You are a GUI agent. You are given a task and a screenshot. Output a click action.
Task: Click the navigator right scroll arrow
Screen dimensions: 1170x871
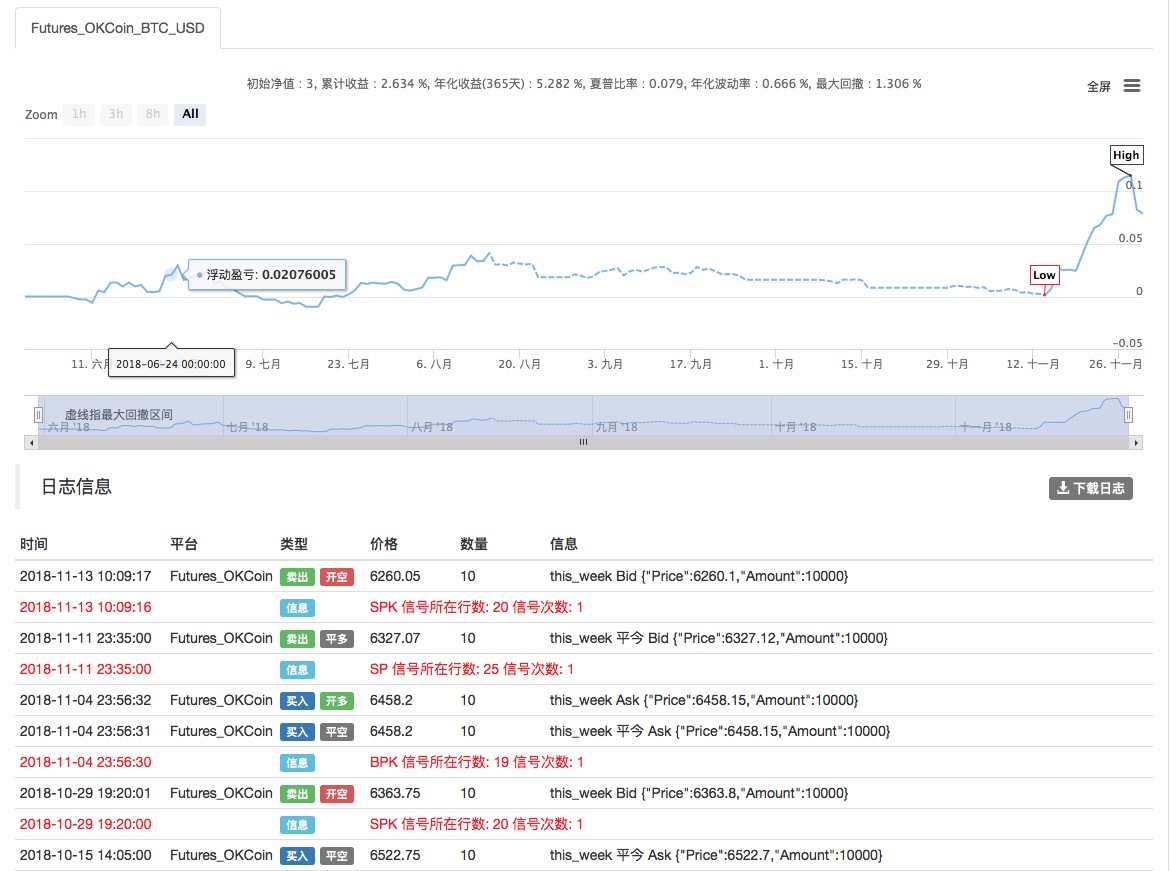point(1135,441)
